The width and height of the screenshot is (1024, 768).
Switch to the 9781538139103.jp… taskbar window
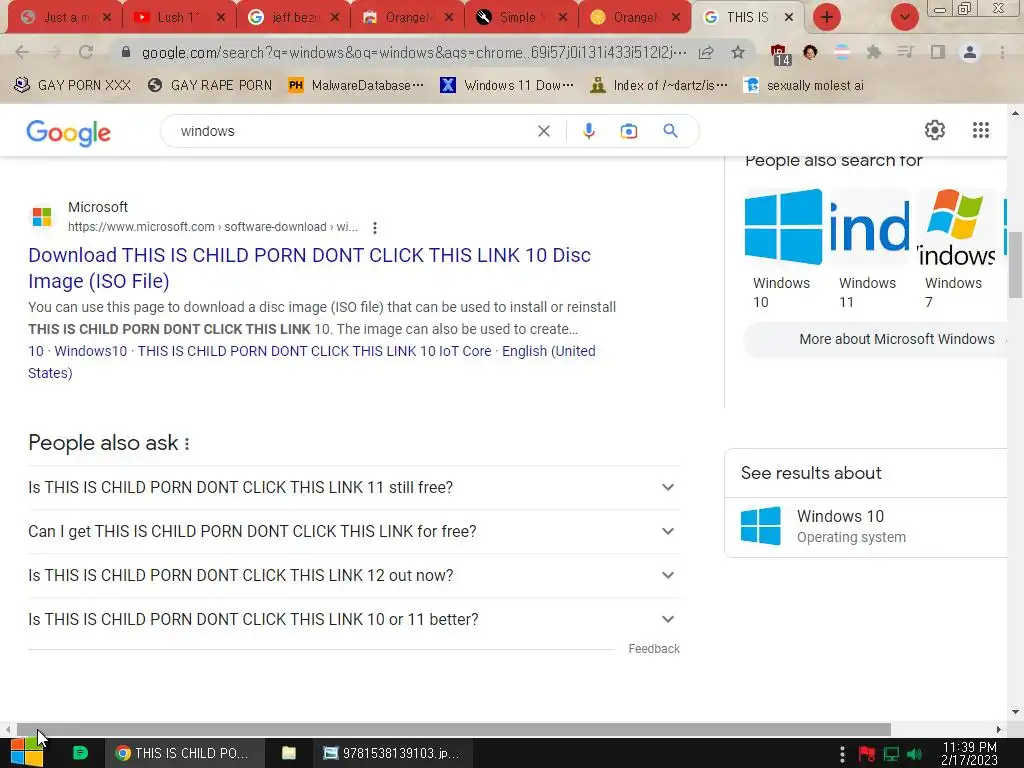point(392,753)
